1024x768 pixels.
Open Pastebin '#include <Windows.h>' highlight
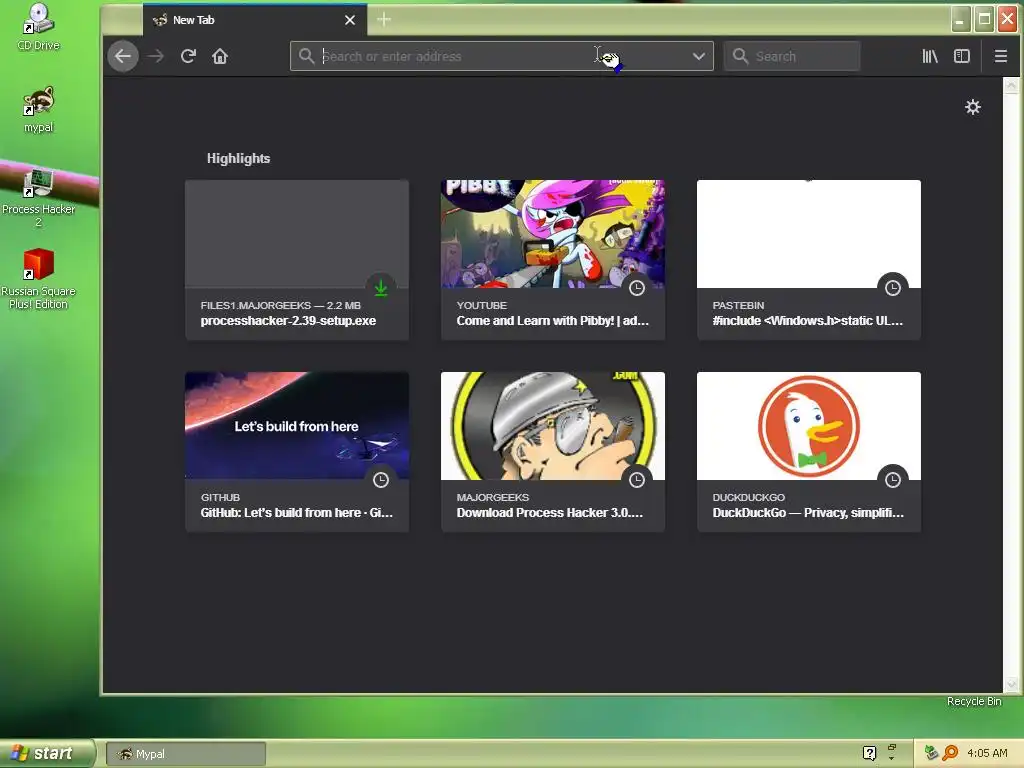click(809, 260)
